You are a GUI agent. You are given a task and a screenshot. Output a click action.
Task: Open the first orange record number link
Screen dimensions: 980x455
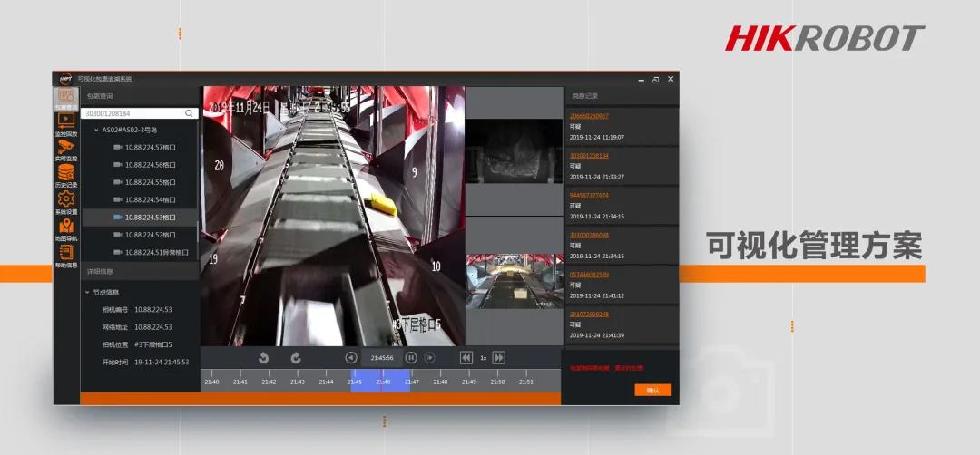pos(589,116)
